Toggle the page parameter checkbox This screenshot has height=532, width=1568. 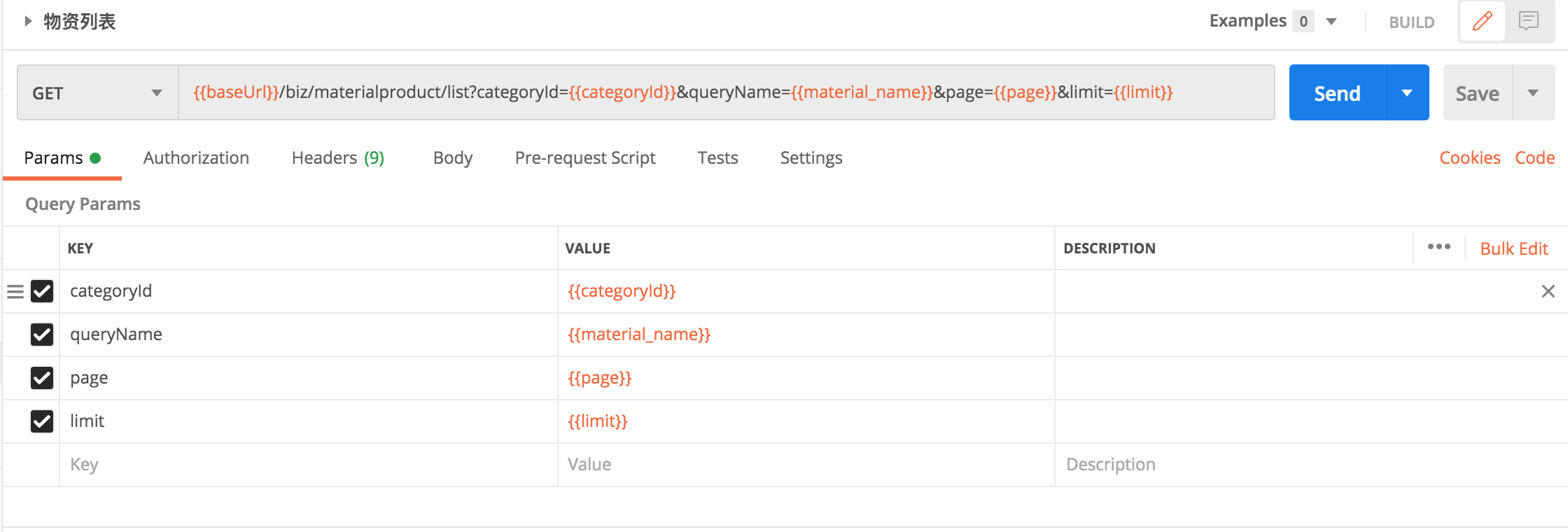pyautogui.click(x=42, y=378)
